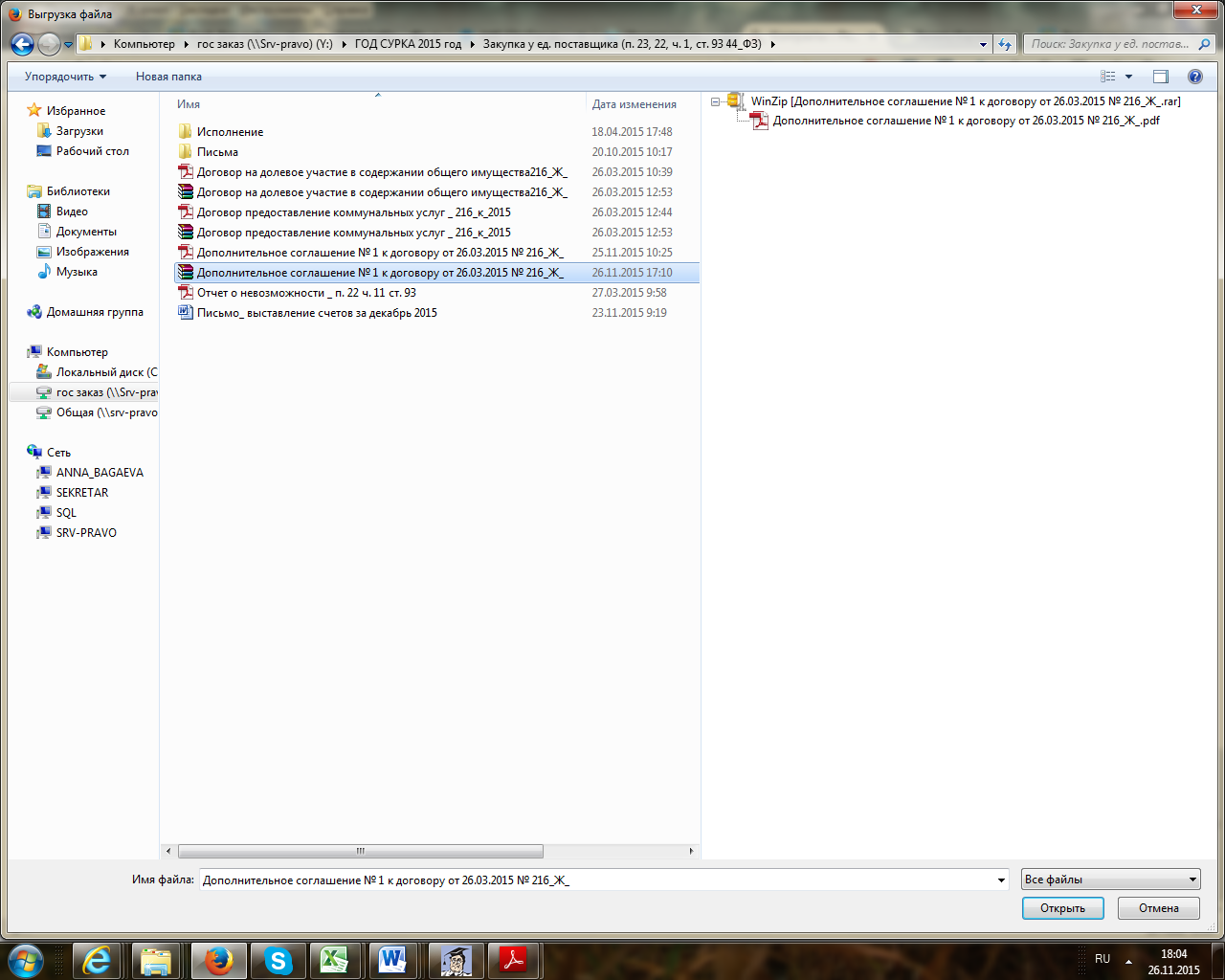Expand the arrow after "ГОД СУРКА 2015 год"
Viewport: 1225px width, 980px height.
tap(472, 44)
